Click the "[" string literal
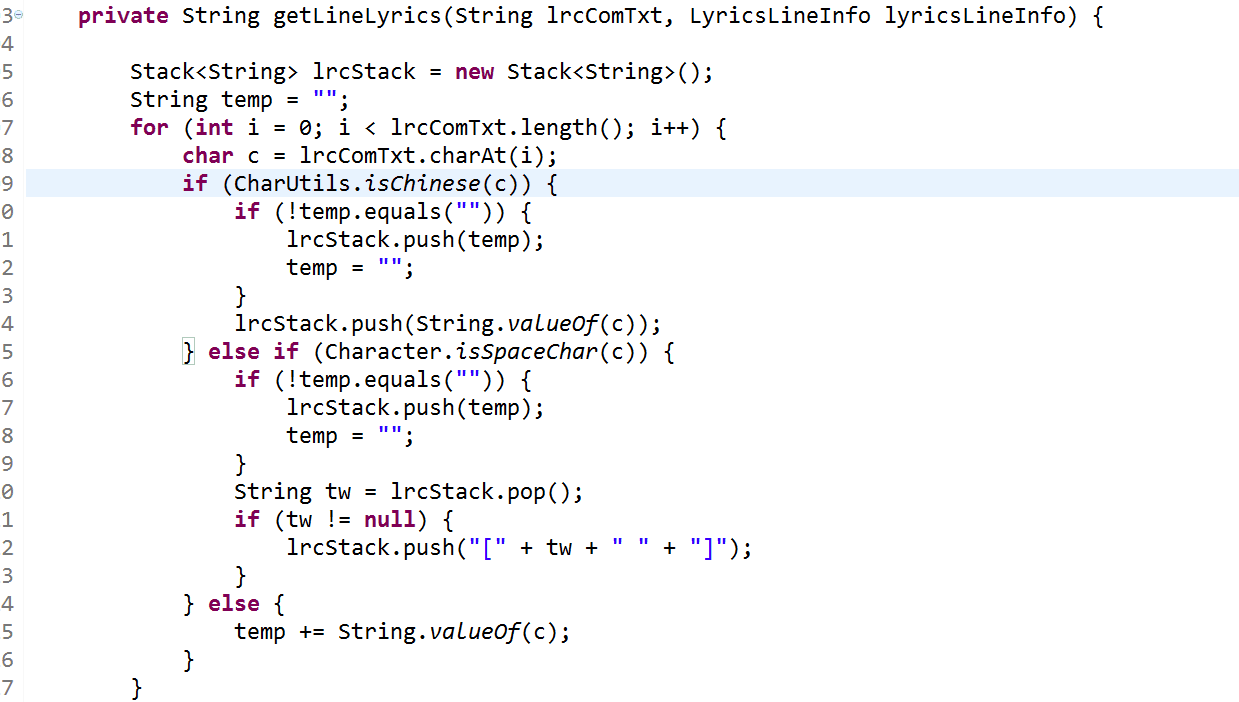Screen dimensions: 1239x702 pos(487,549)
